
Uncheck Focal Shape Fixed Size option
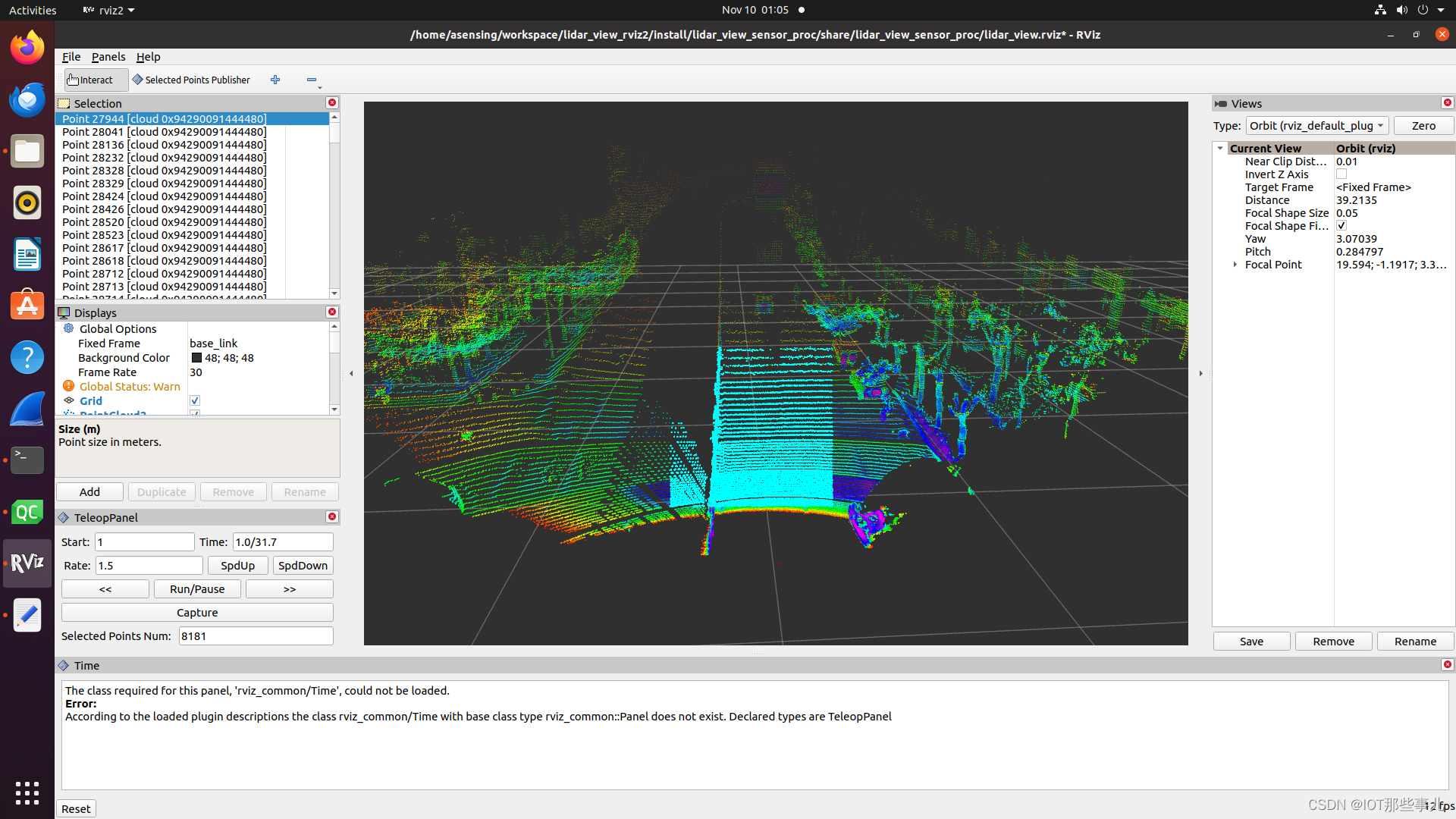click(x=1341, y=225)
